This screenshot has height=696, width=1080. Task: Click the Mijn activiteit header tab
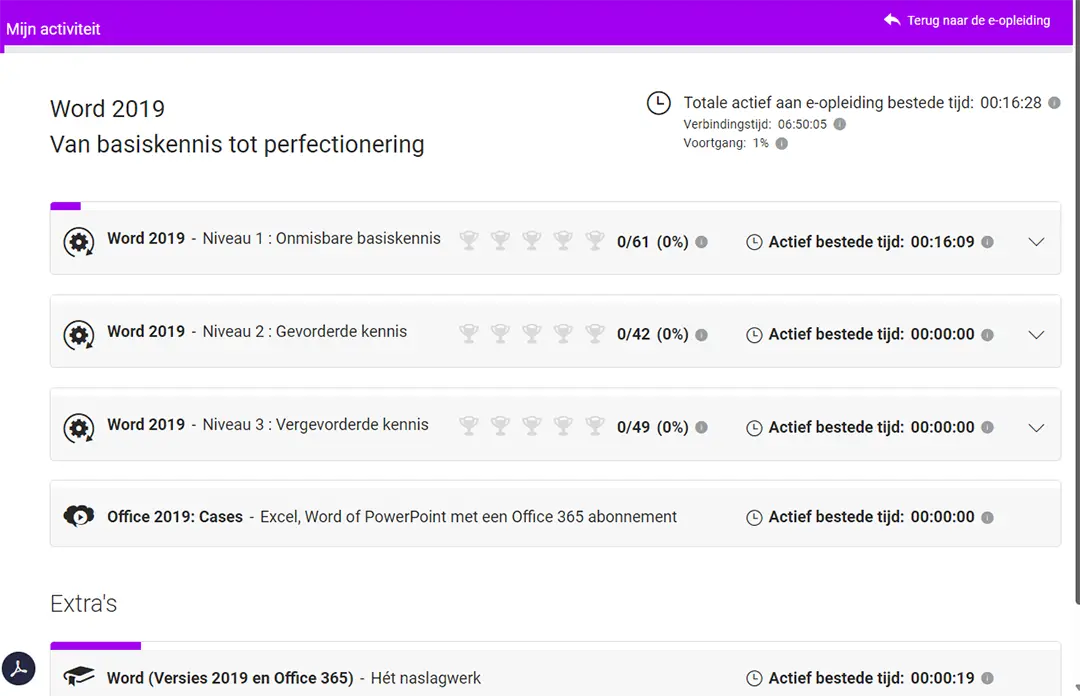[x=53, y=29]
